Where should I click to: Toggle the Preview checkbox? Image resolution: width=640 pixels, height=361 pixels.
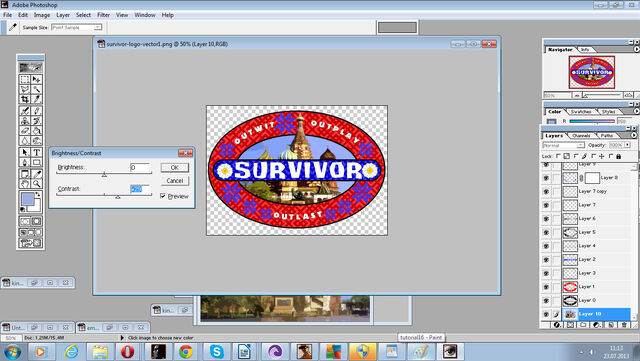tap(163, 196)
